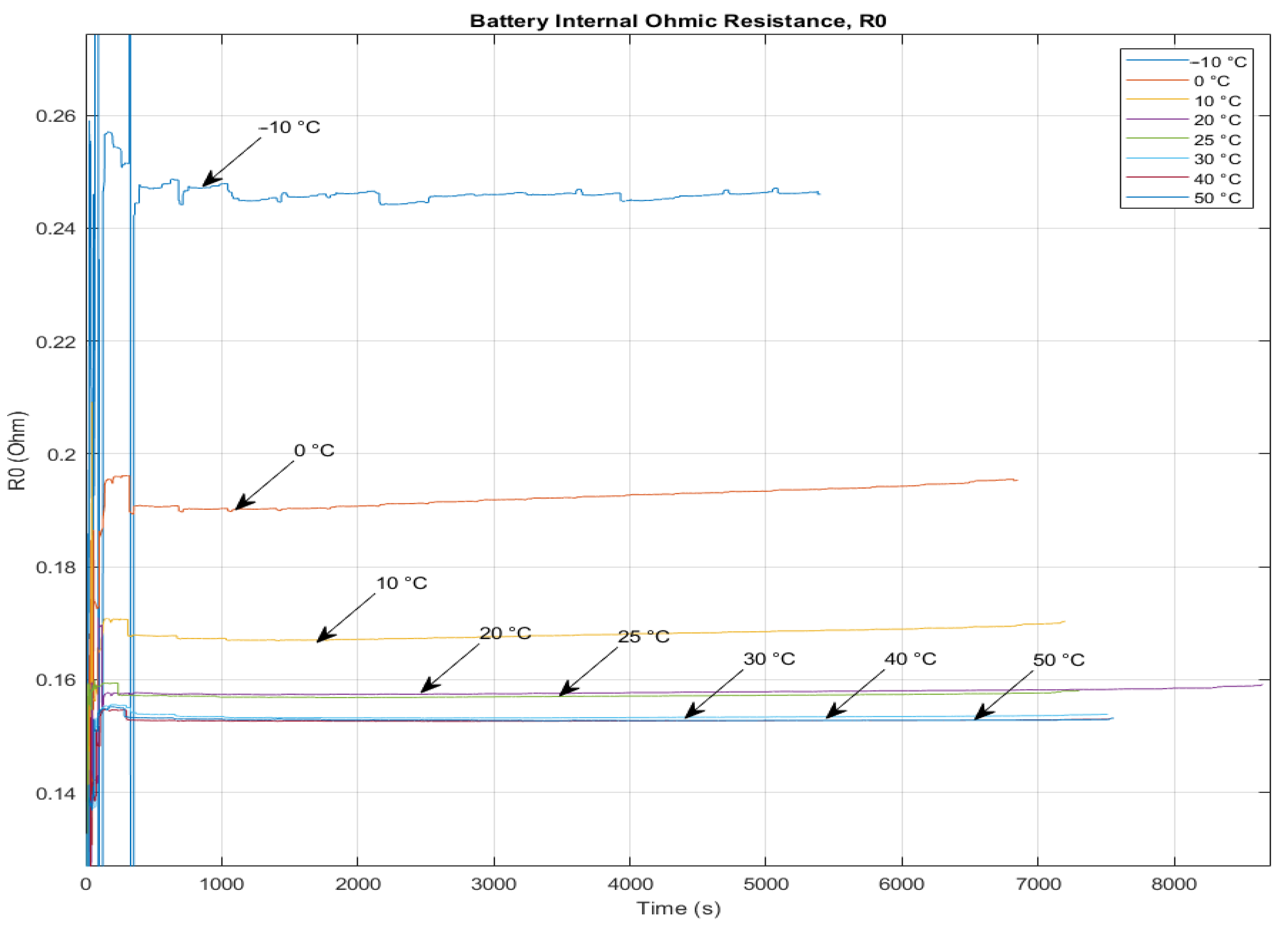Click the "25 °C" annotation label in plot

tap(644, 637)
